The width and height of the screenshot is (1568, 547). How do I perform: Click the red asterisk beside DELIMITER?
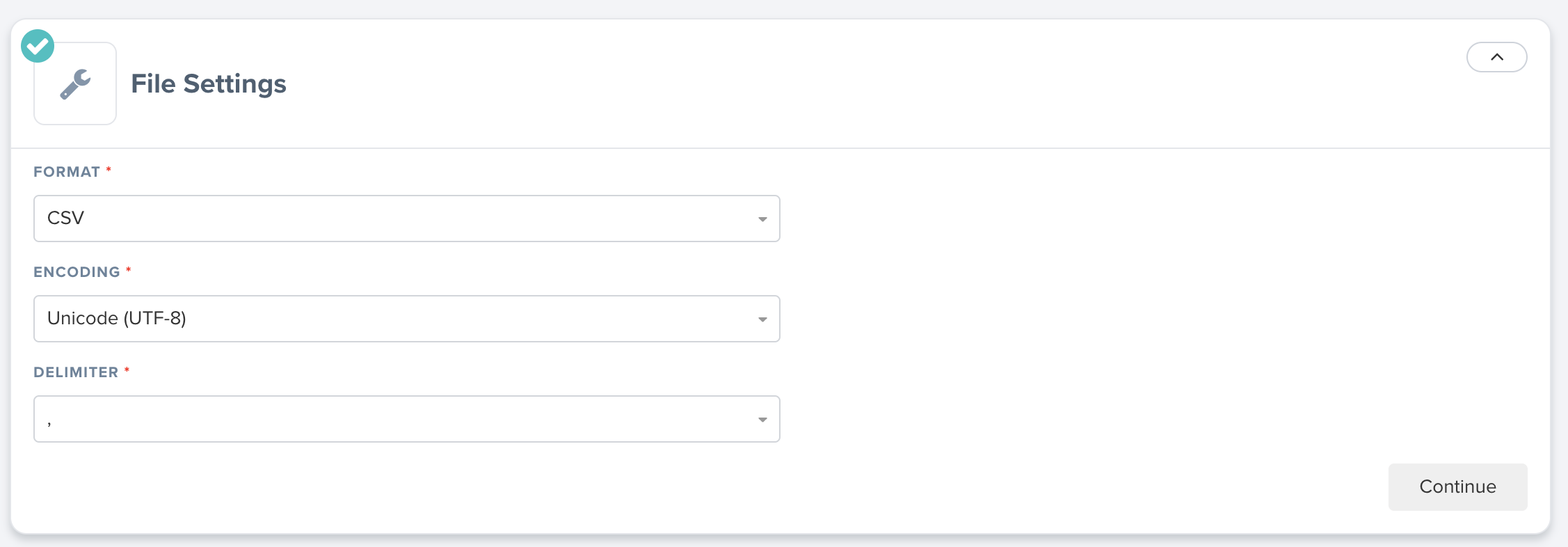tap(127, 370)
